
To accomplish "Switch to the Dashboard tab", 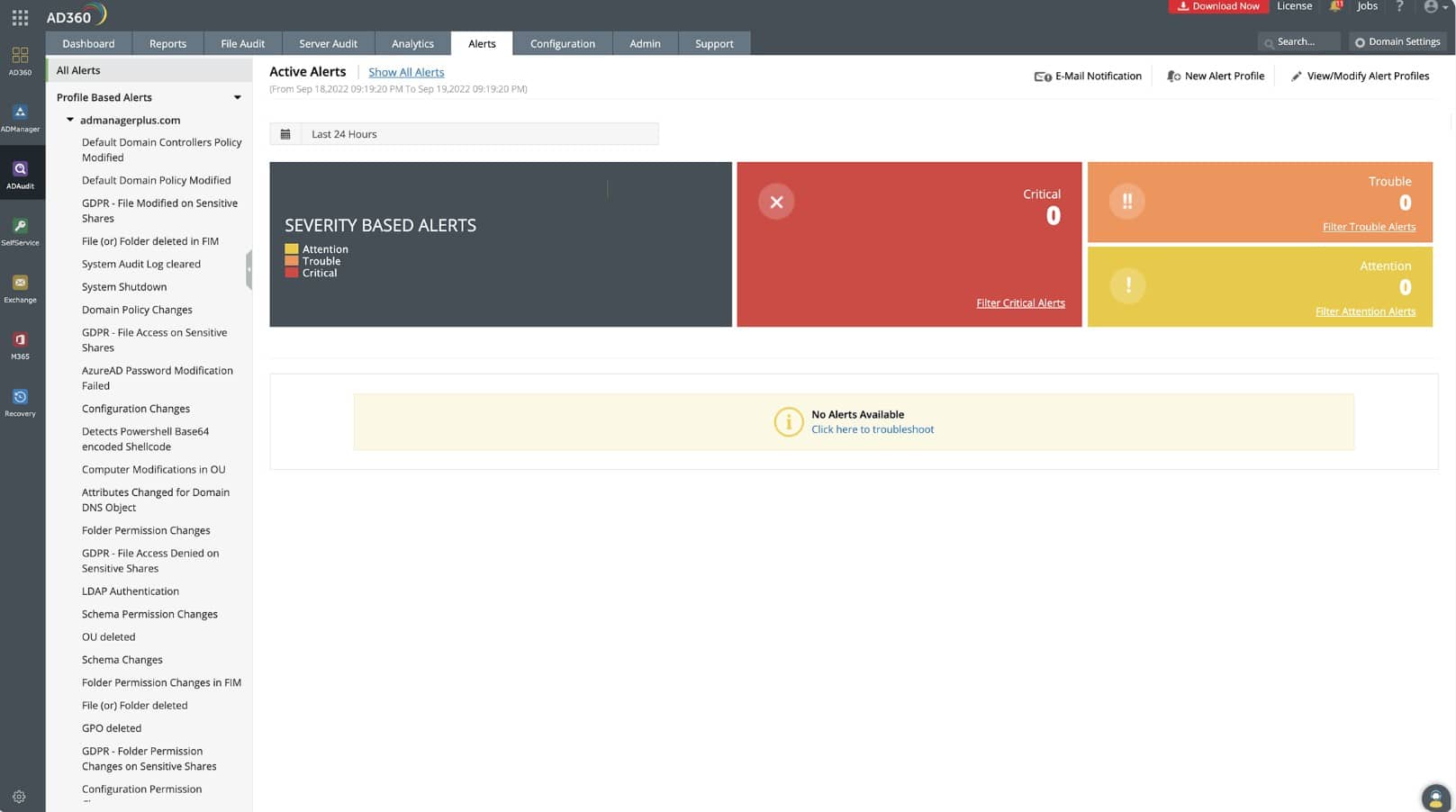I will point(88,43).
